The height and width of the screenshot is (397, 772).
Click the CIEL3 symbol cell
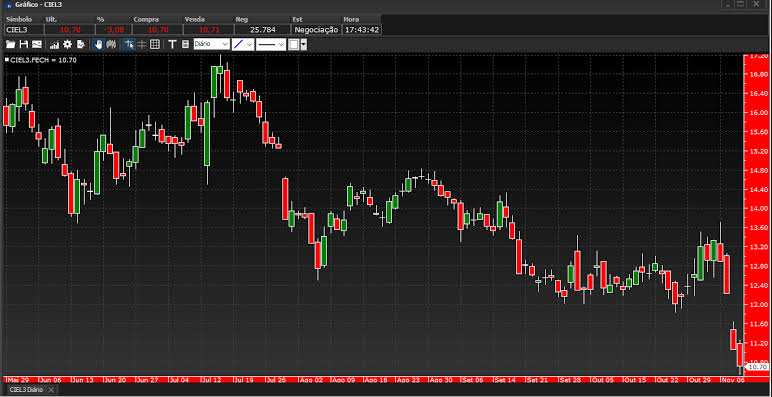pyautogui.click(x=24, y=30)
